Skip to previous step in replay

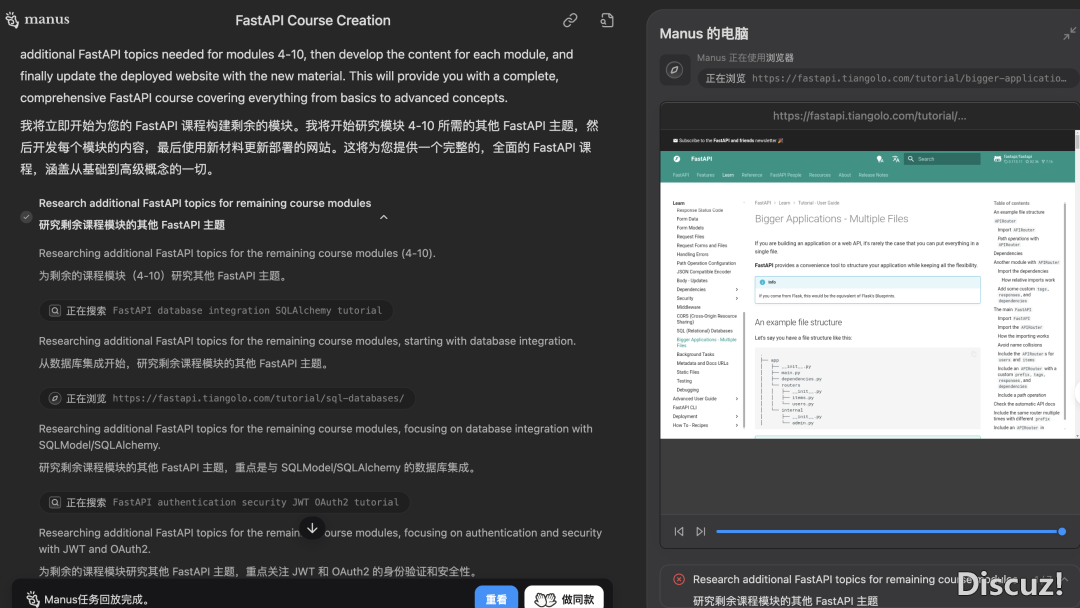(x=679, y=531)
